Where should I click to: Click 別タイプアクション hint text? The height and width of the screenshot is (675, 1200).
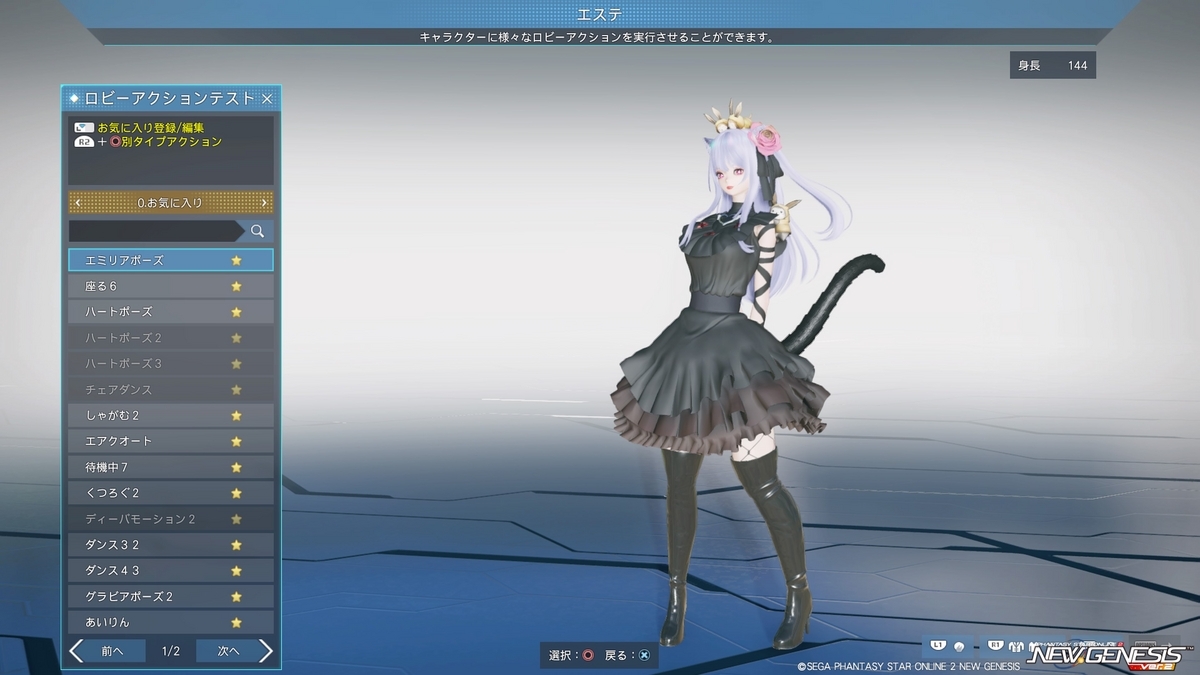click(172, 142)
